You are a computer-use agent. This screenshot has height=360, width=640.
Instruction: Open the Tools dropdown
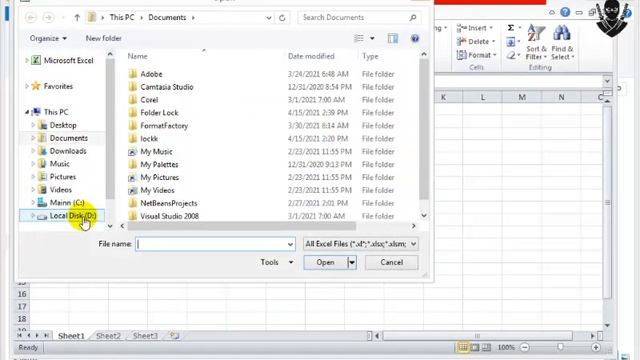click(x=277, y=262)
